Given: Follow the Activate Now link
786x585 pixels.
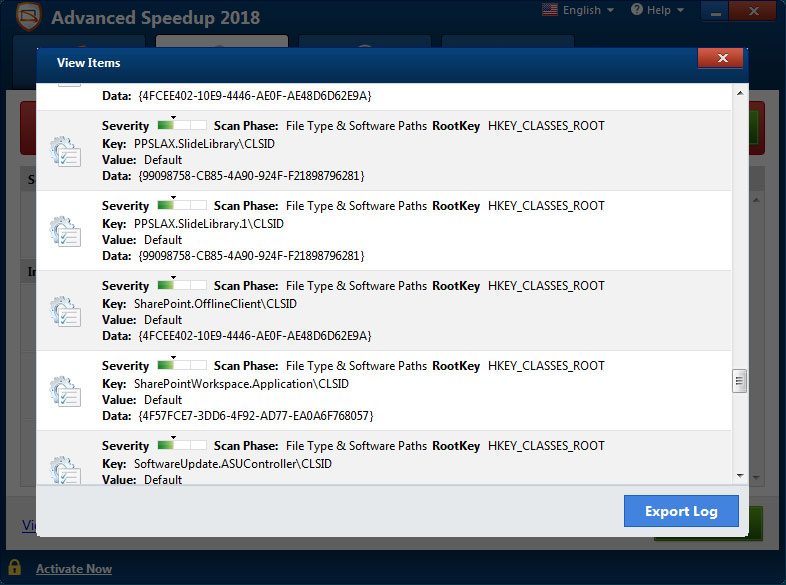Looking at the screenshot, I should pos(74,569).
